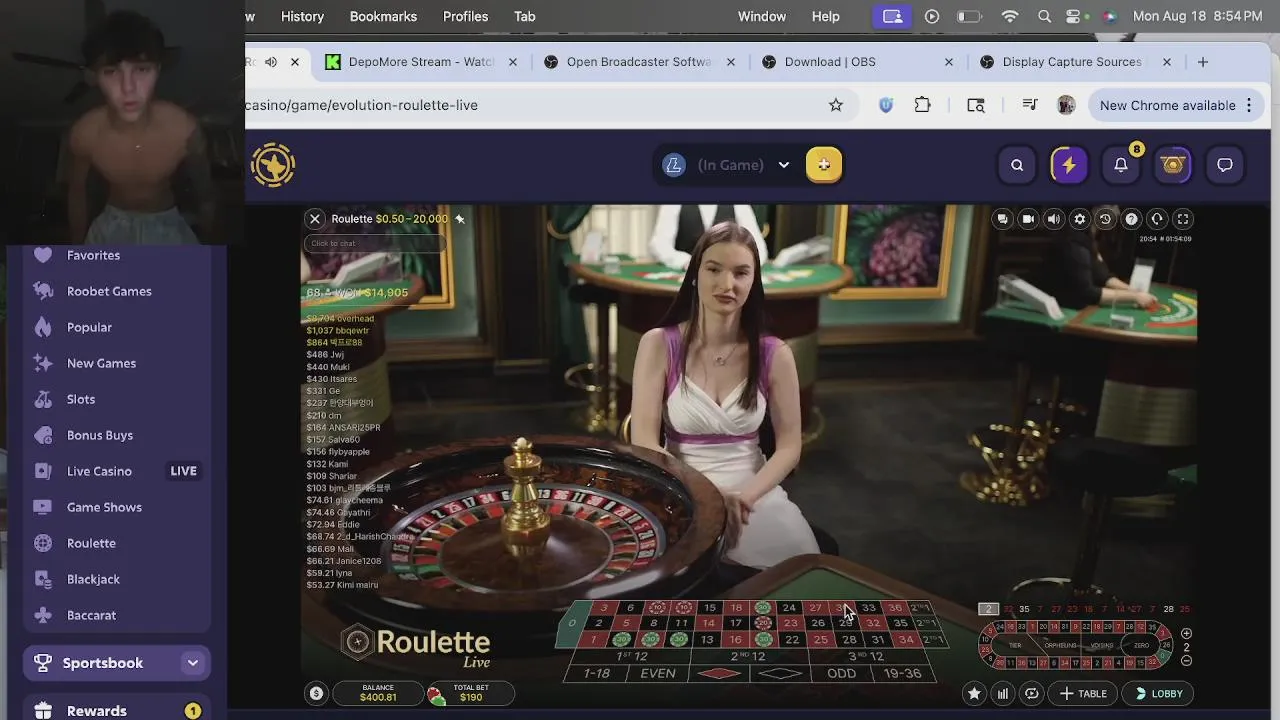
Task: Increase racetrack neighbours with plus
Action: pyautogui.click(x=1187, y=633)
